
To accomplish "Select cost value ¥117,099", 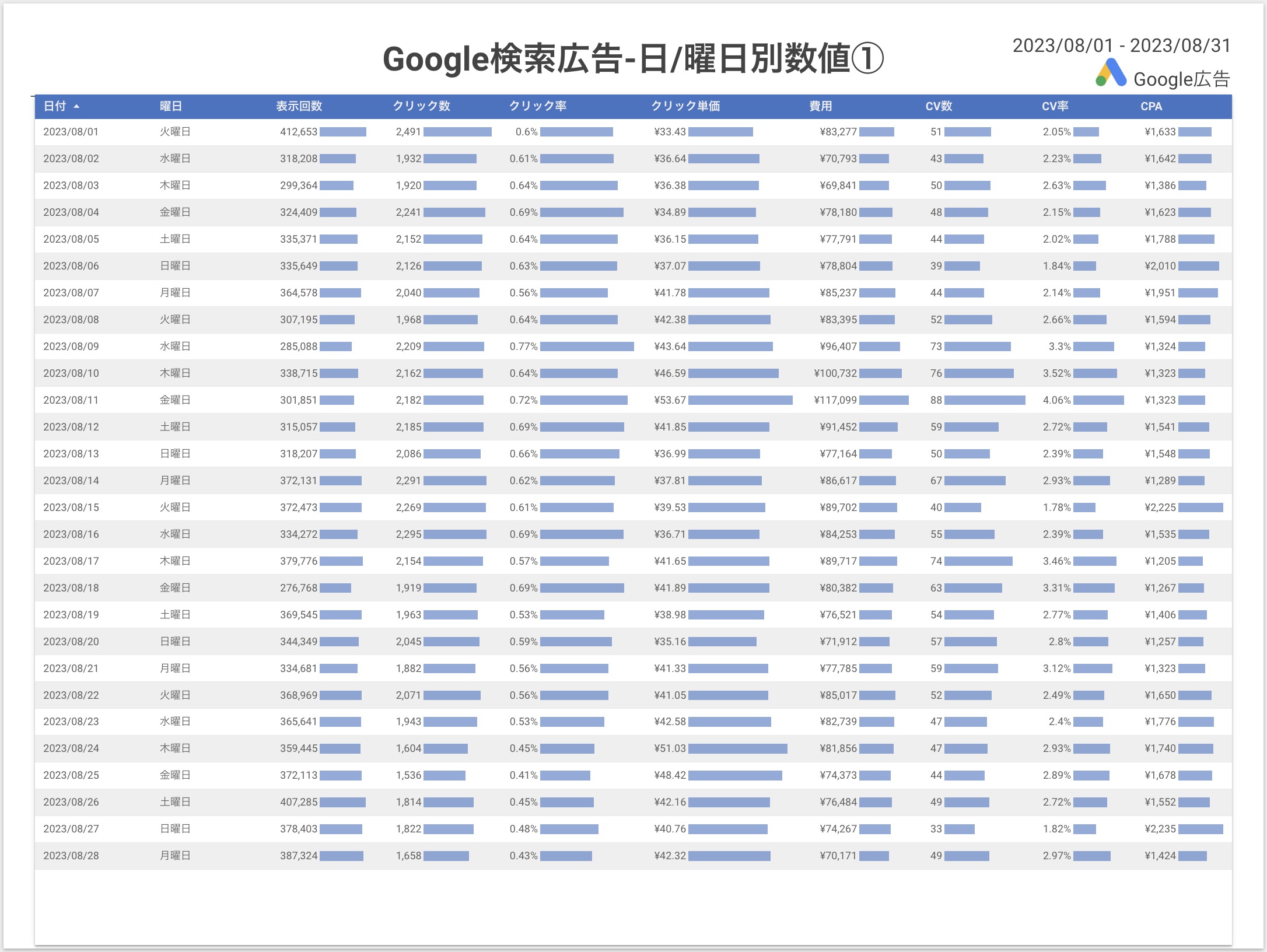I will tap(835, 400).
